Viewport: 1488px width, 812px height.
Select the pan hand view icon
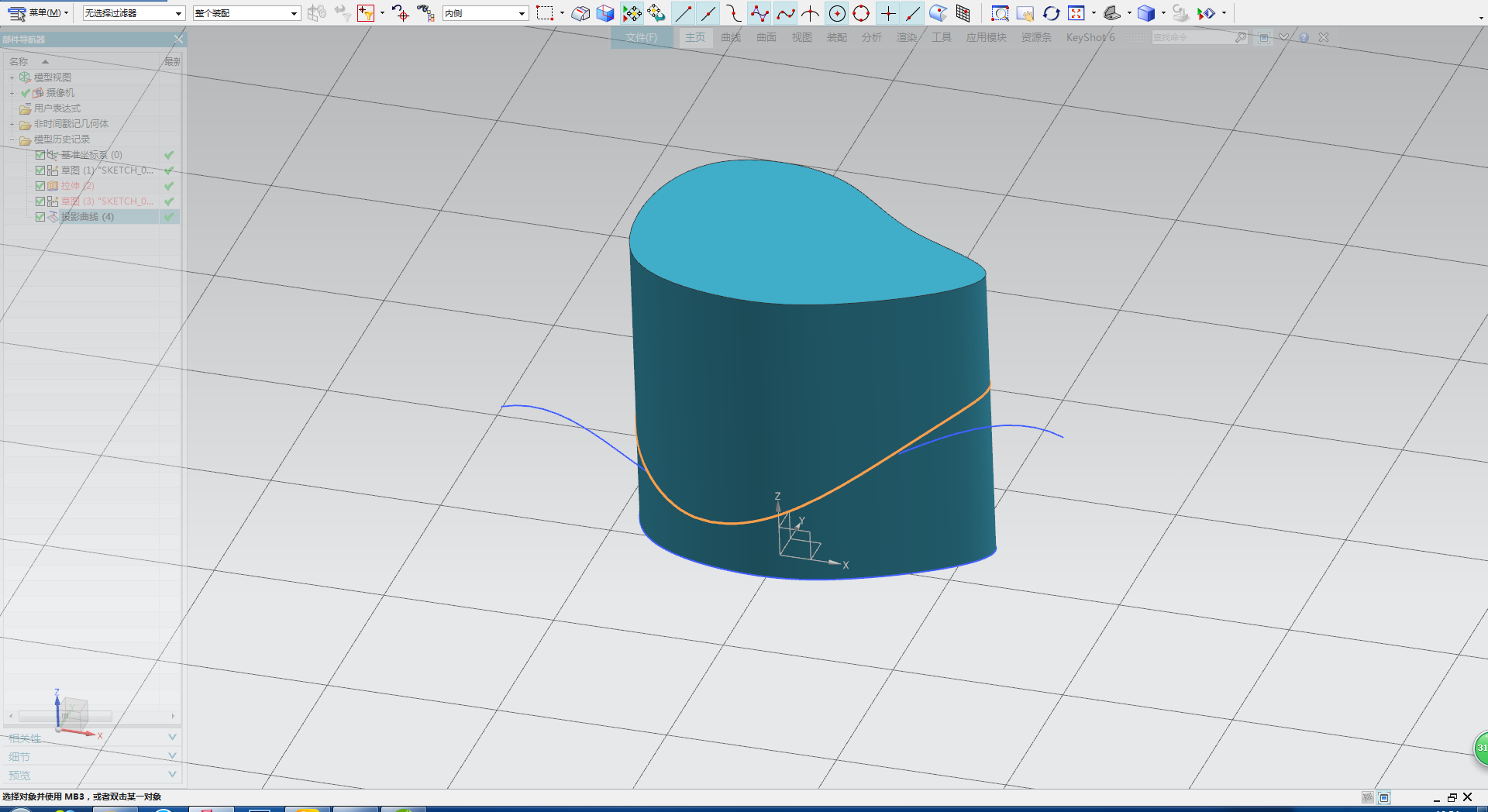[1025, 13]
